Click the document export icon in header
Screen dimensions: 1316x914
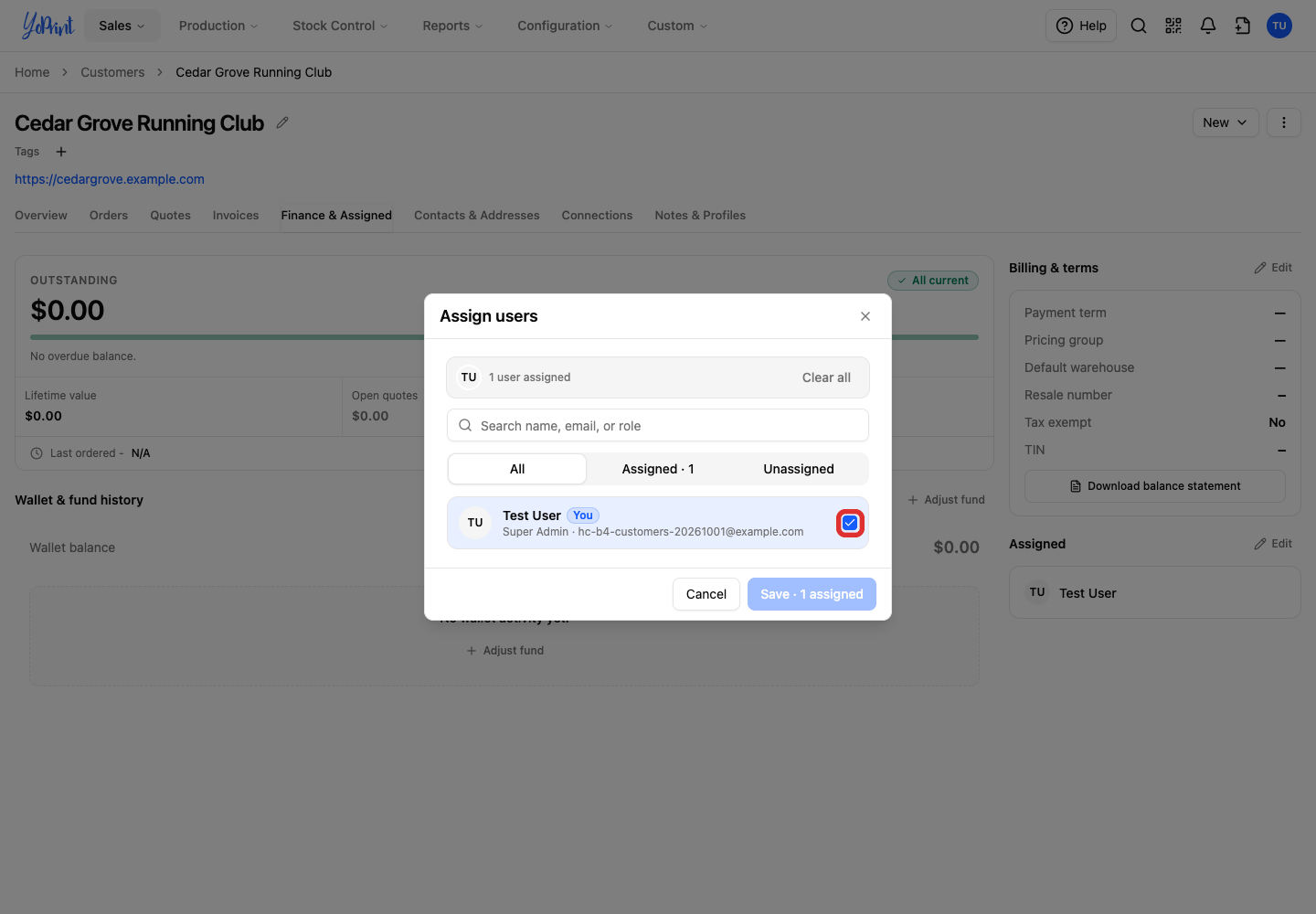[1243, 26]
